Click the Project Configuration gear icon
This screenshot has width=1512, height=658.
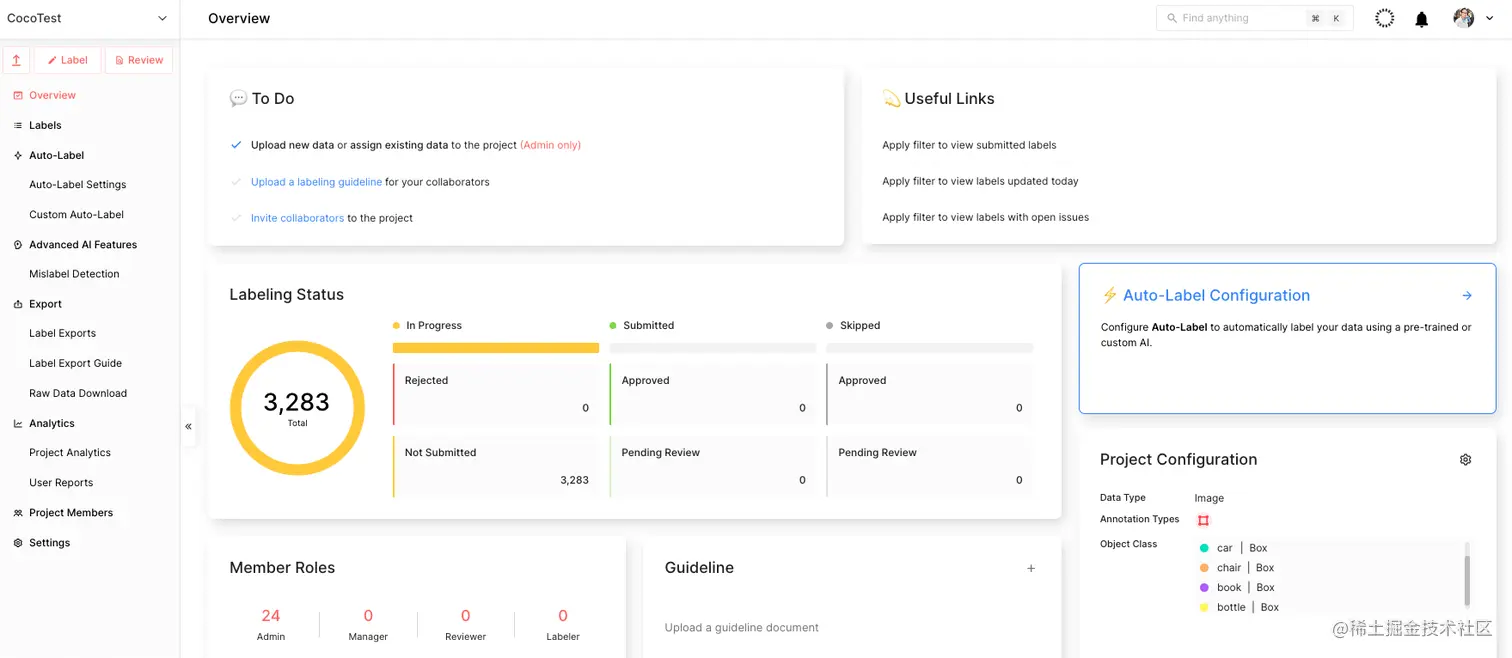pos(1465,459)
